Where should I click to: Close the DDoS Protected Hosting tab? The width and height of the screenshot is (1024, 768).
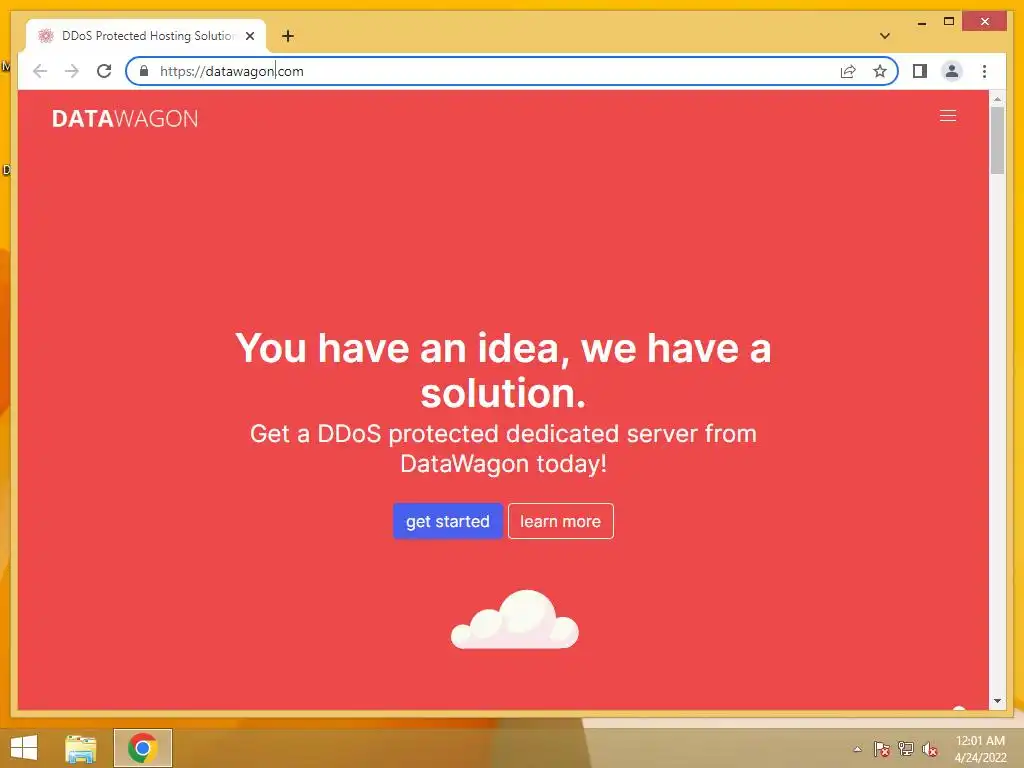(249, 36)
